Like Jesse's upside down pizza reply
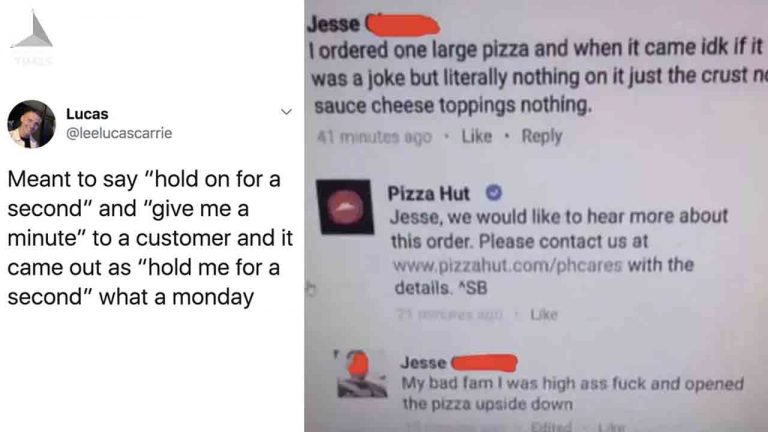 (612, 427)
